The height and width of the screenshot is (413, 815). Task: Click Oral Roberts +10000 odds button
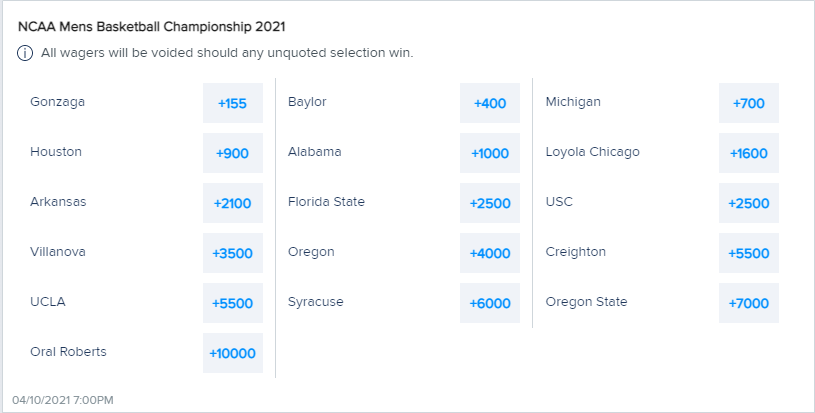pos(232,353)
